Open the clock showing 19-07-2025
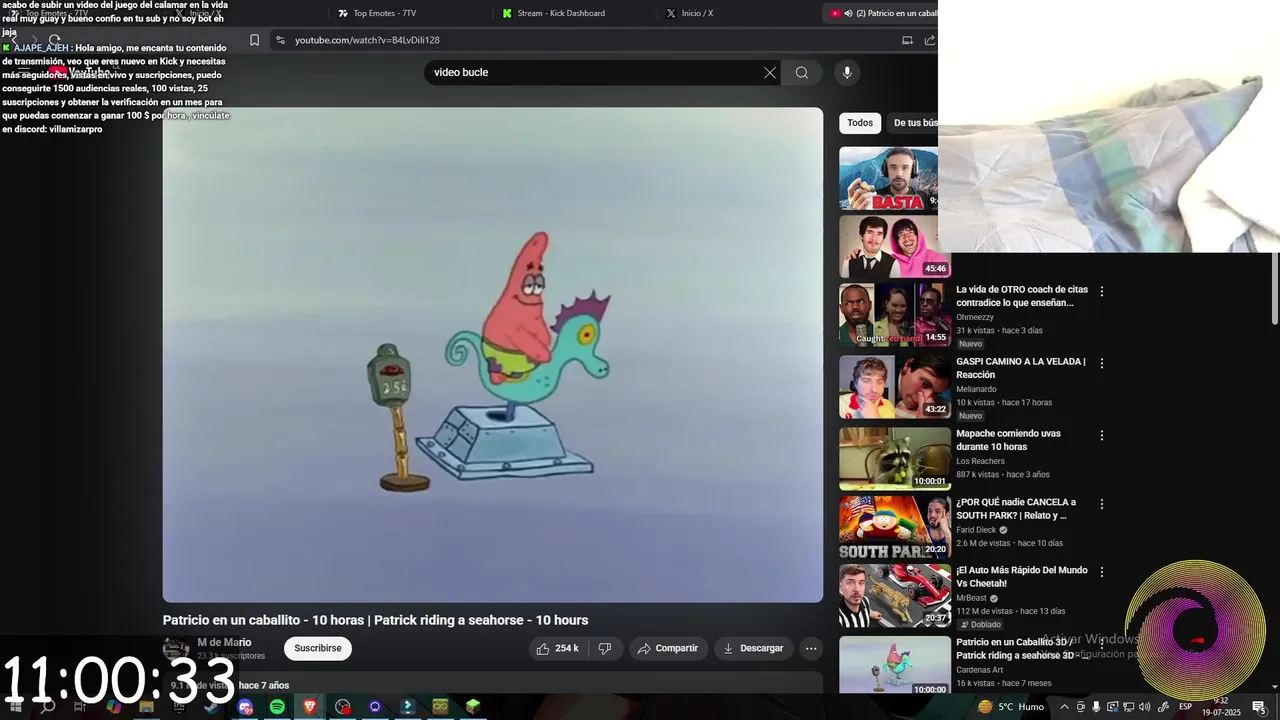The image size is (1280, 720). coord(1221,707)
